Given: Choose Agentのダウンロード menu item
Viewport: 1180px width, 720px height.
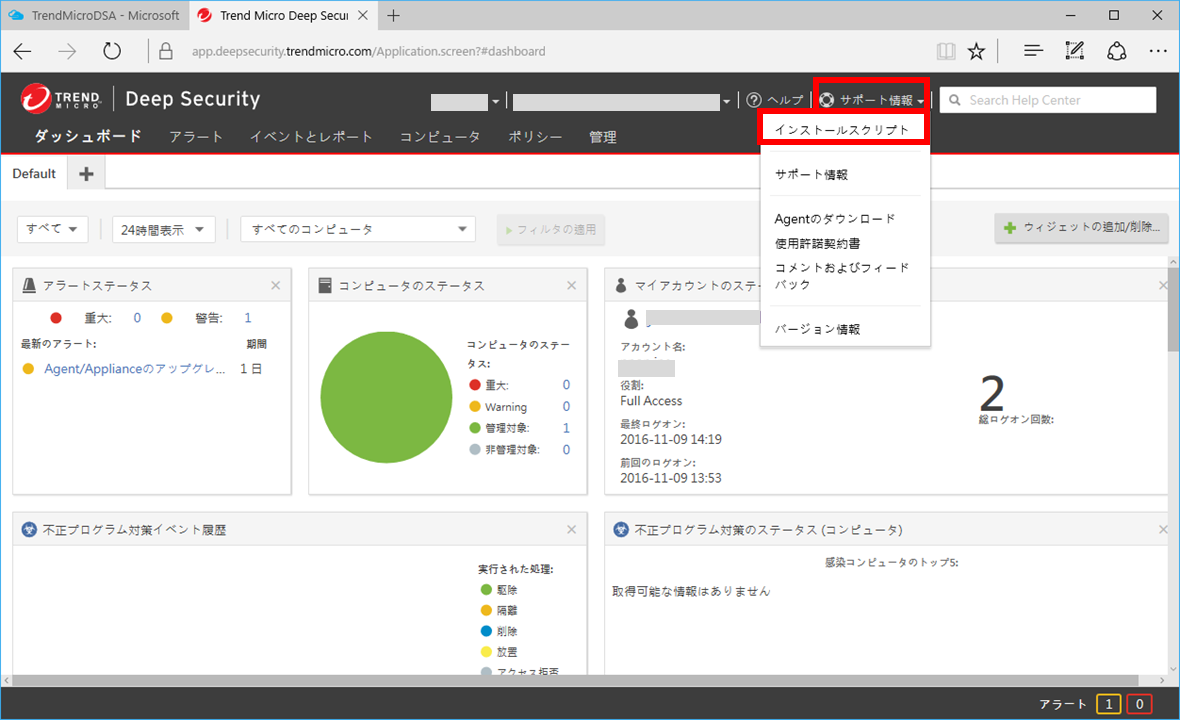Looking at the screenshot, I should coord(835,219).
